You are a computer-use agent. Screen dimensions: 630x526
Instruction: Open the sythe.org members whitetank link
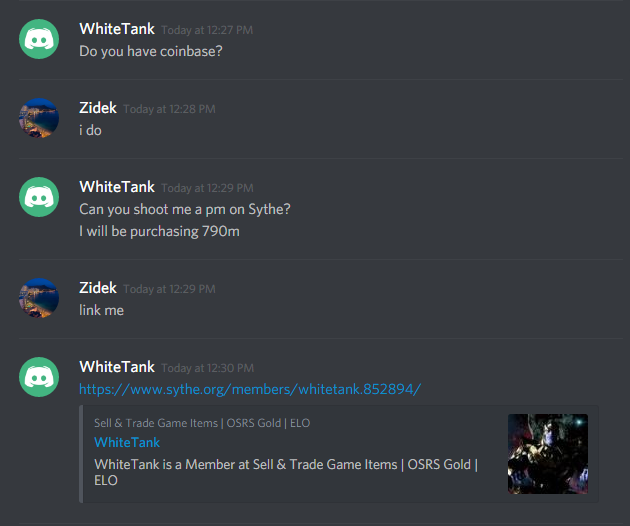250,389
